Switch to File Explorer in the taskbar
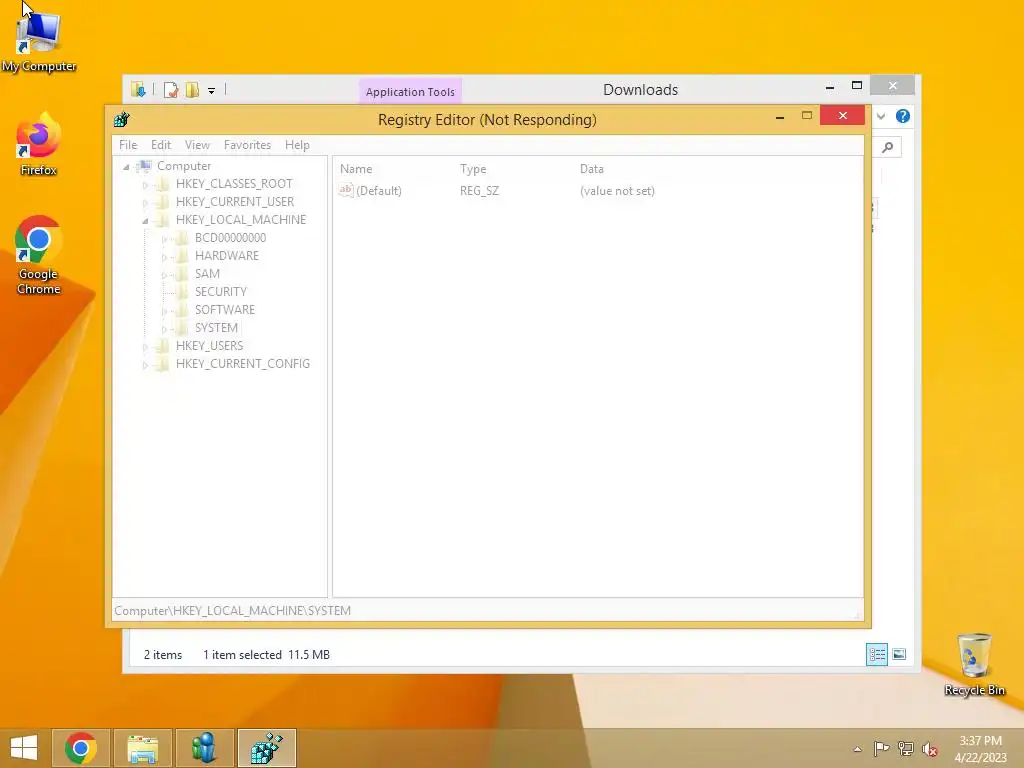Image resolution: width=1024 pixels, height=768 pixels. [143, 748]
